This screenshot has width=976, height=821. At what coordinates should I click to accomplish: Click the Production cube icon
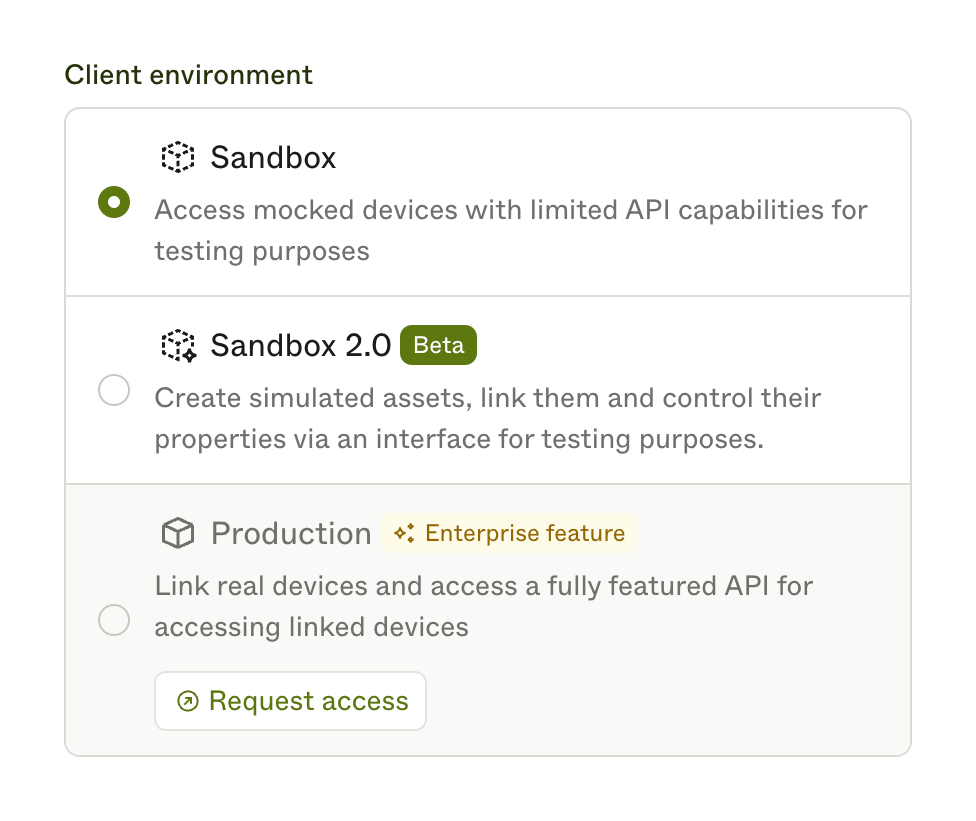[x=177, y=533]
